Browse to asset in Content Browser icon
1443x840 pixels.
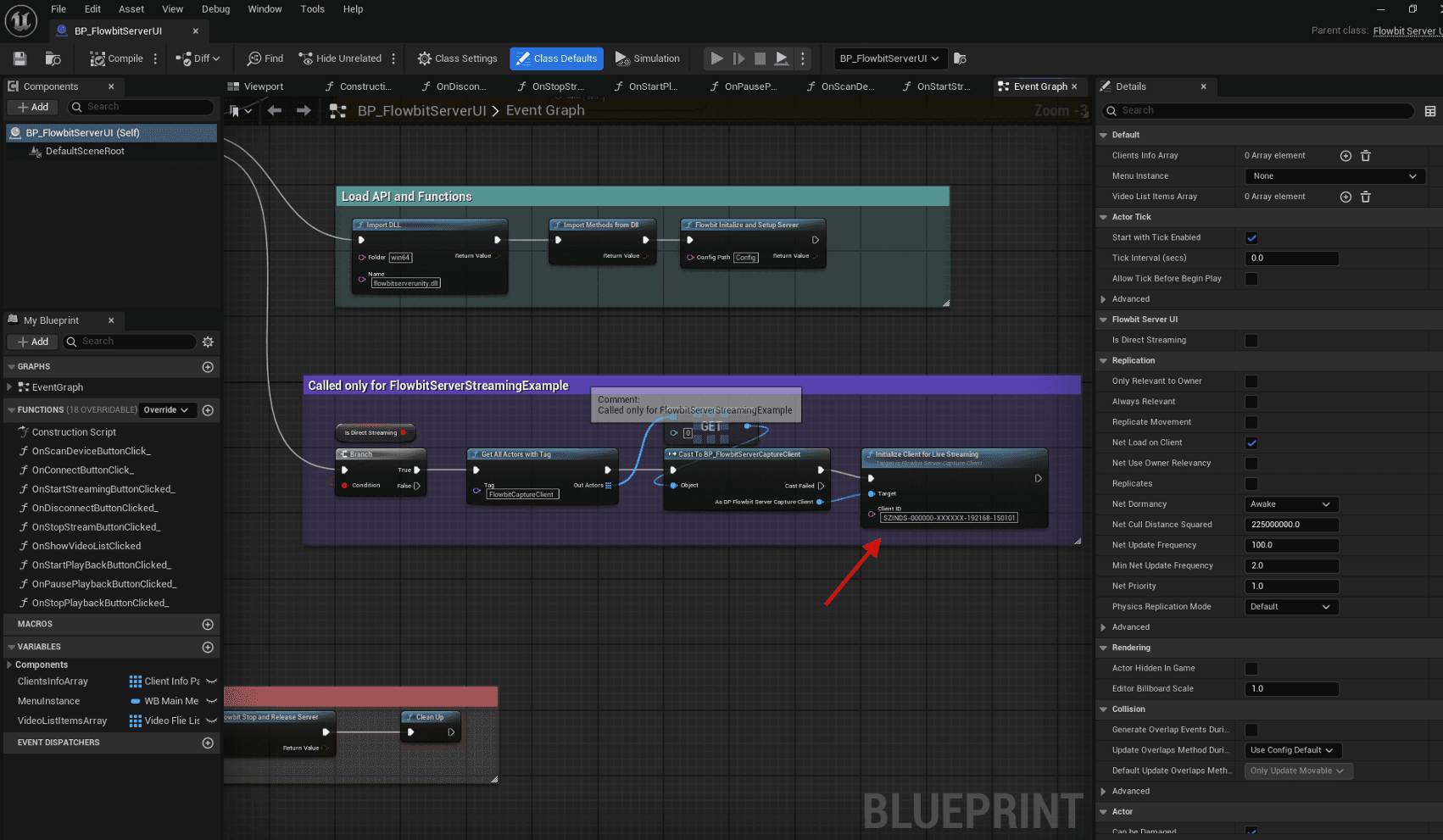[53, 58]
